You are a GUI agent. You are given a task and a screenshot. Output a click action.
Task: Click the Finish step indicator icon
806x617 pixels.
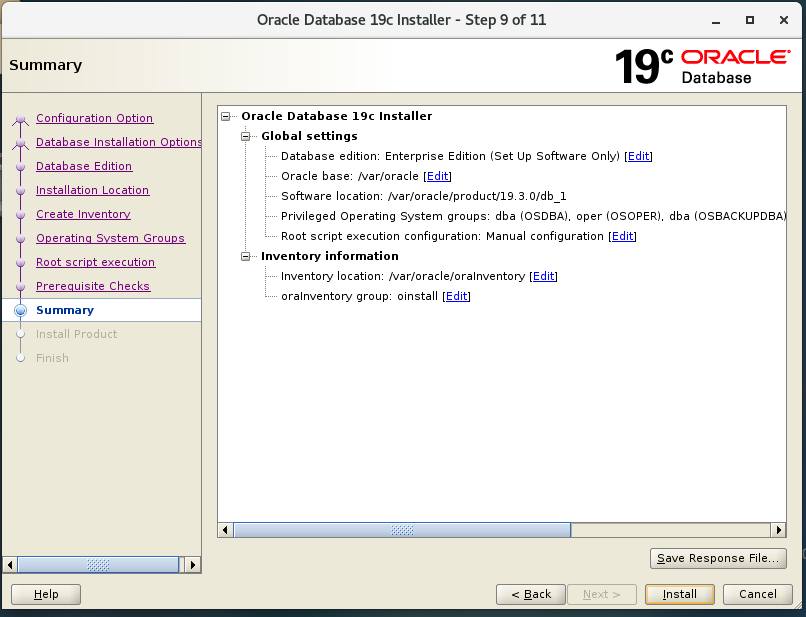click(20, 358)
